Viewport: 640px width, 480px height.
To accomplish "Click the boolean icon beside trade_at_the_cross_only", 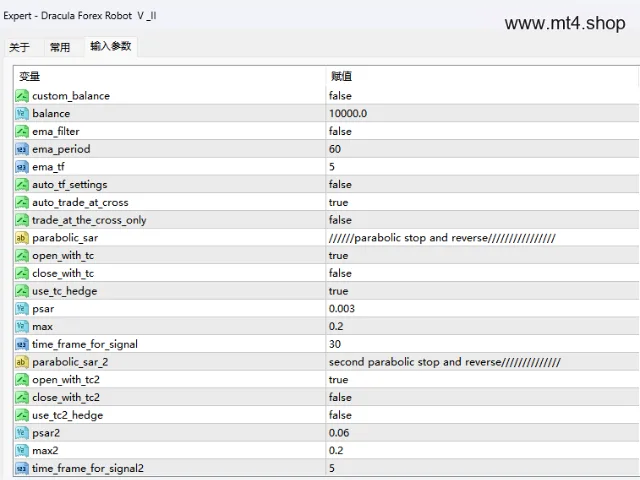I will 22,220.
